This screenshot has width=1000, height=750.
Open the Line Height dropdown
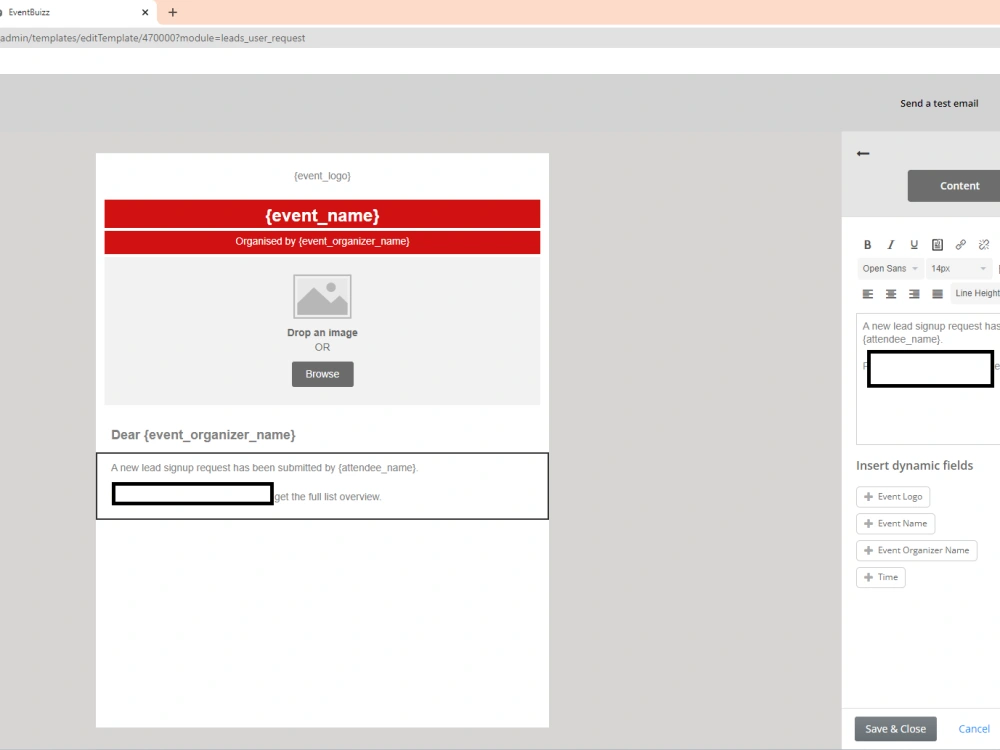click(x=976, y=293)
